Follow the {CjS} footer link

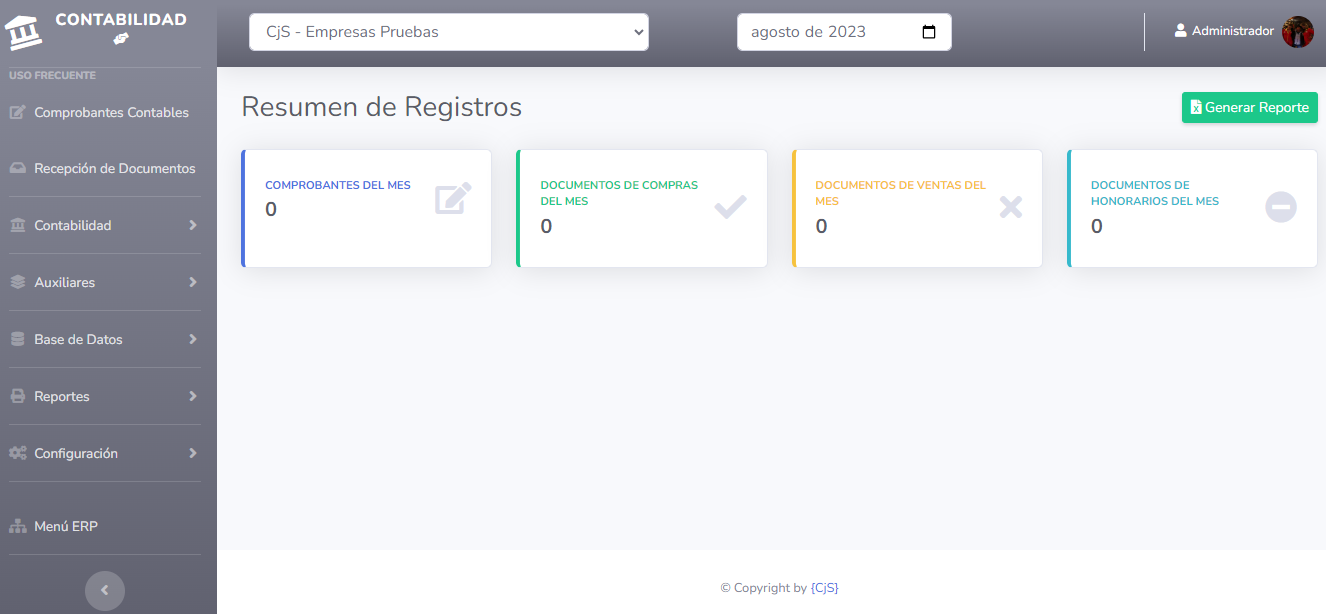(x=824, y=588)
